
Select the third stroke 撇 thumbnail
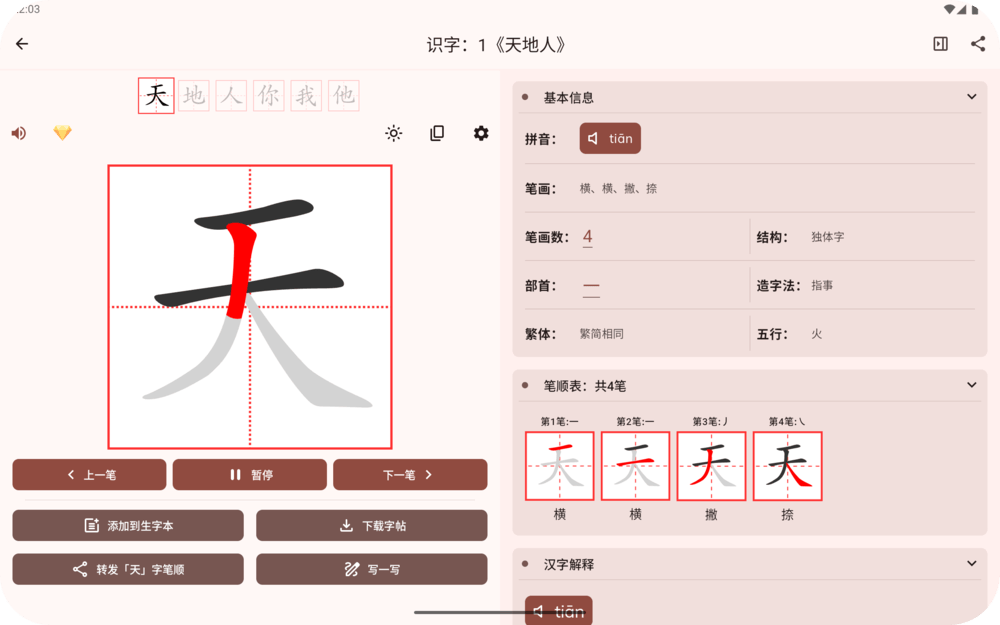[711, 465]
